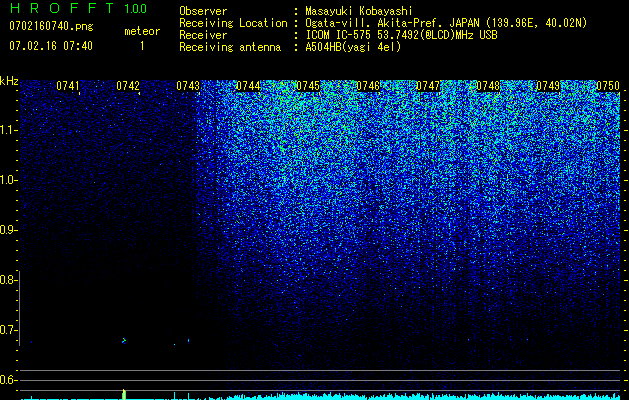Click the 0.6 frequency axis label

7,380
